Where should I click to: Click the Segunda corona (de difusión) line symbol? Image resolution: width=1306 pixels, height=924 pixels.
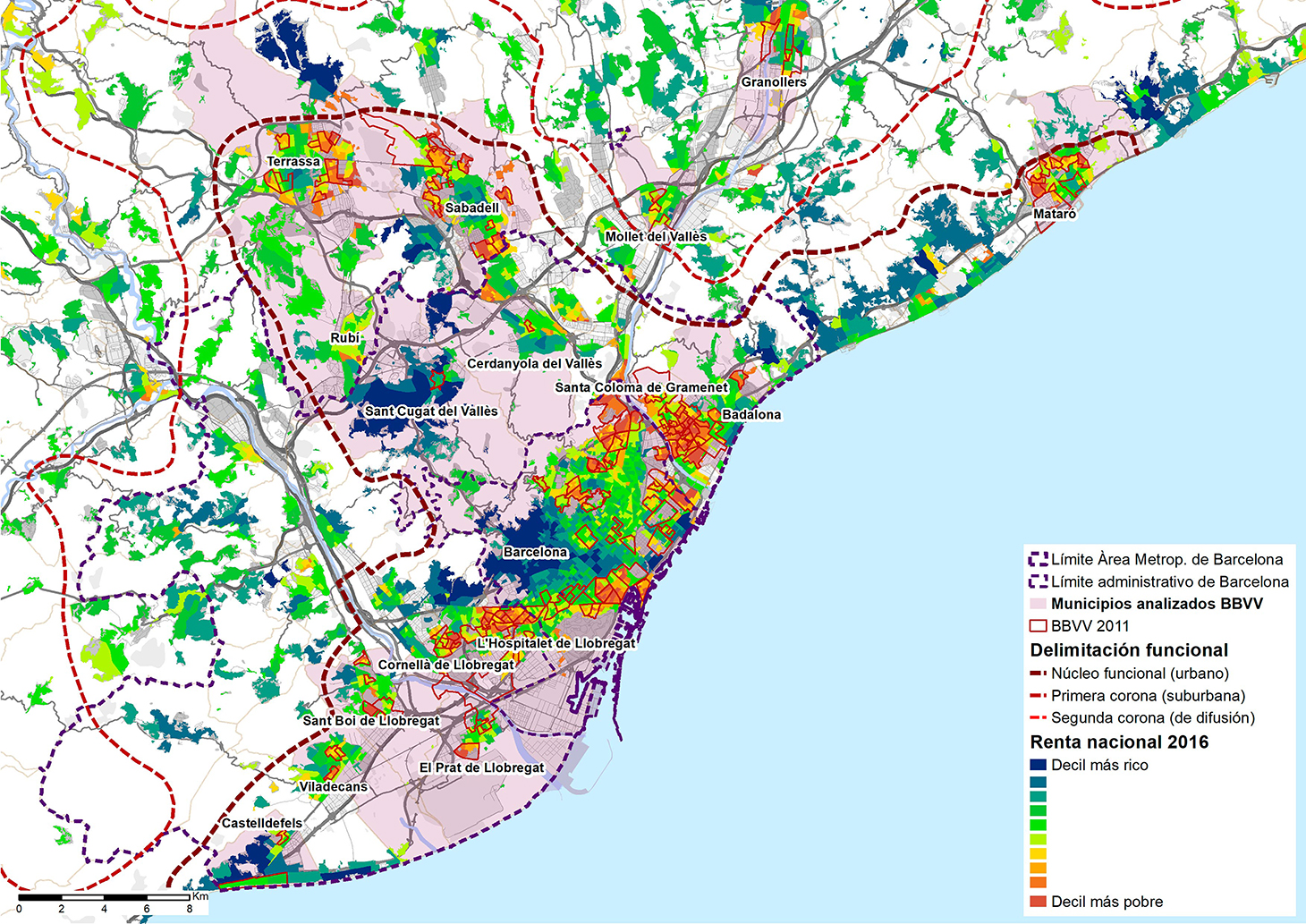pyautogui.click(x=1039, y=717)
